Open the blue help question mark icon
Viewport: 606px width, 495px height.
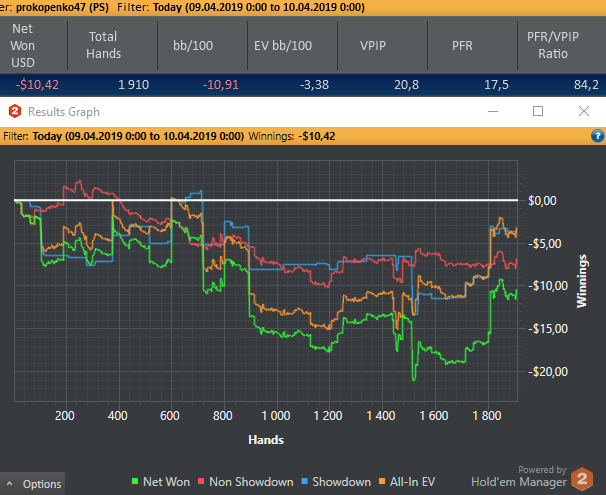tap(597, 136)
